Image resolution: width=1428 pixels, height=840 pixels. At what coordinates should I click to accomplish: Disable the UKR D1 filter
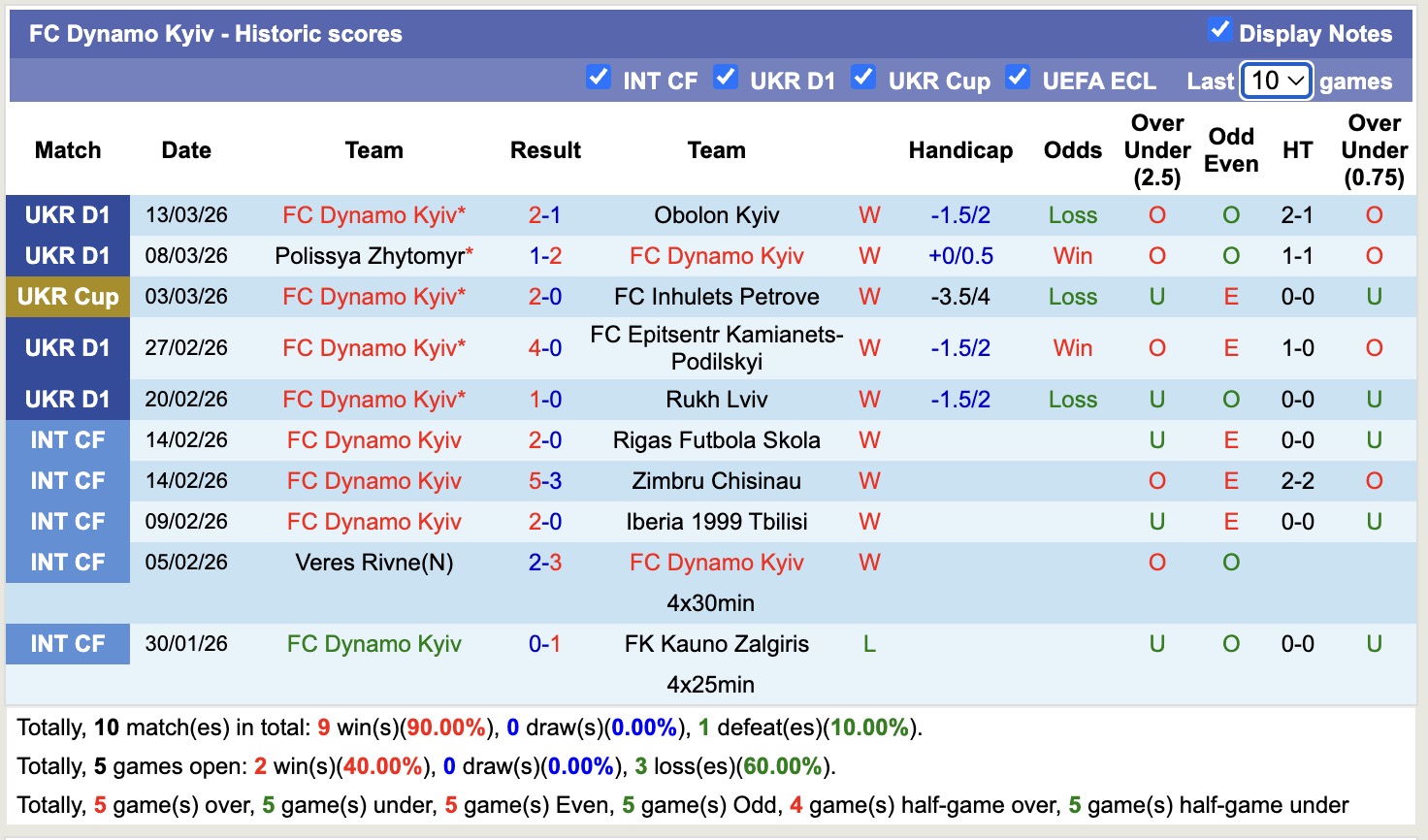click(x=726, y=77)
